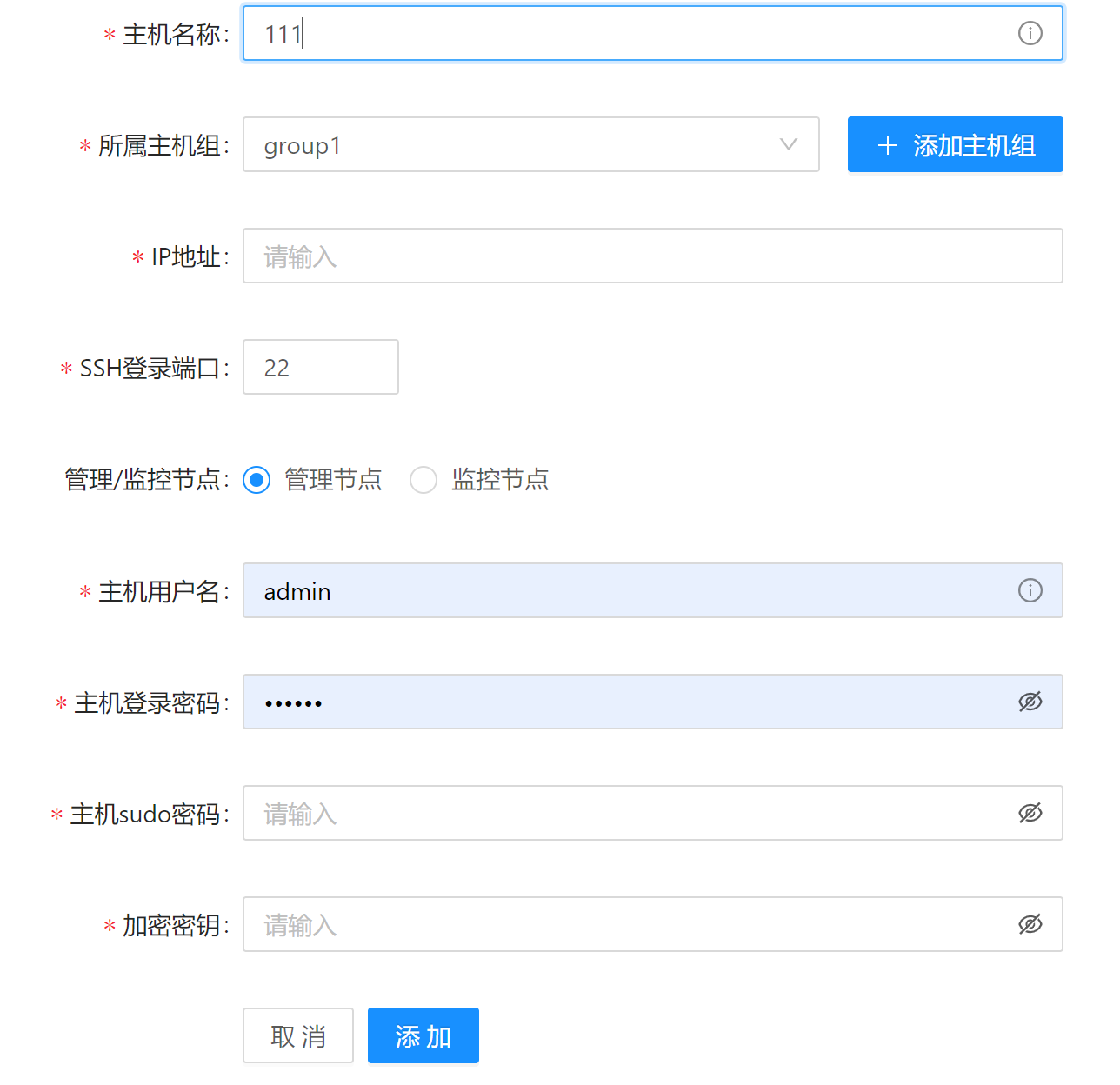The height and width of the screenshot is (1085, 1120).
Task: Focus the 主机名称 text field
Action: pos(609,33)
